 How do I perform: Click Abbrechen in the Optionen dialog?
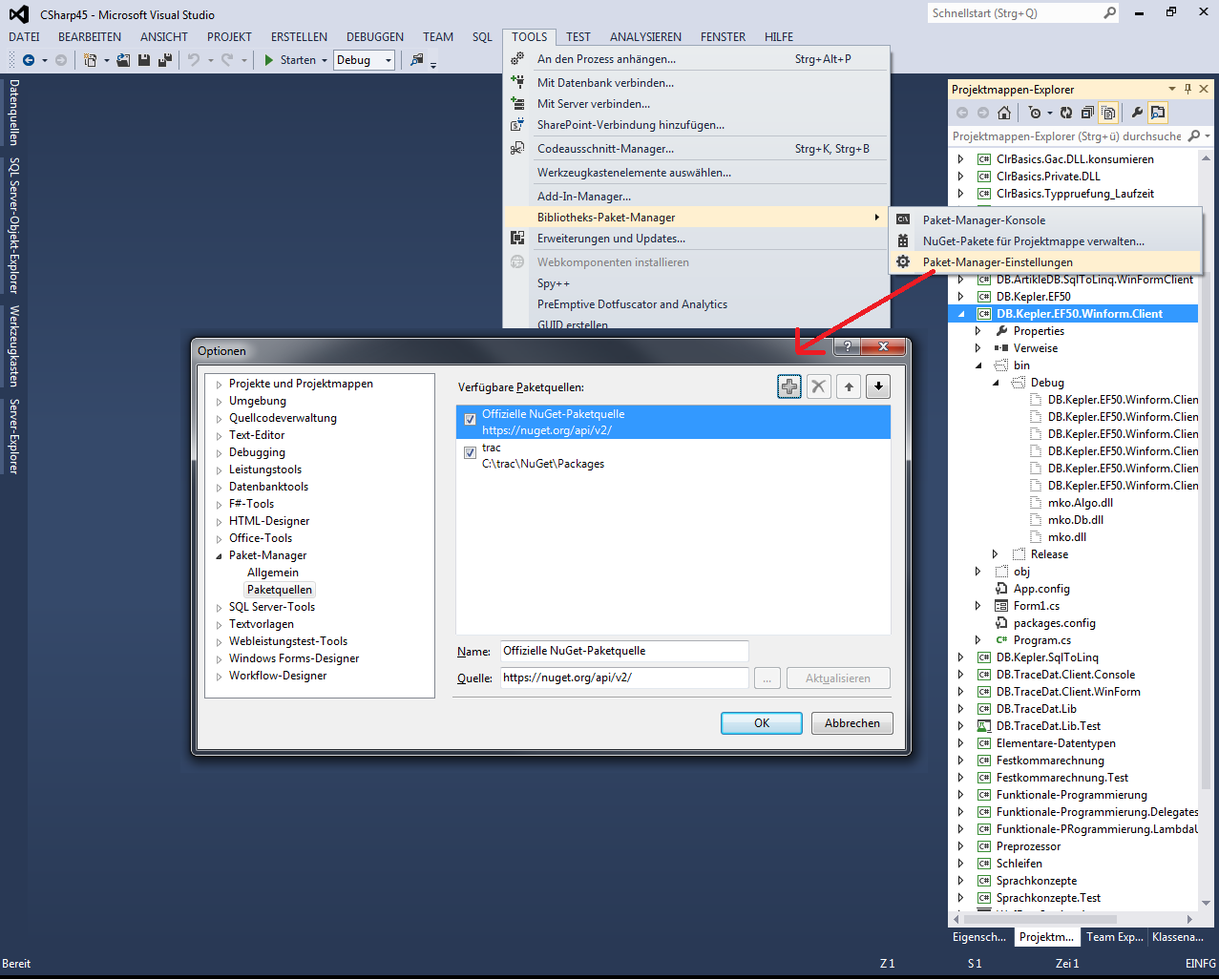tap(852, 723)
